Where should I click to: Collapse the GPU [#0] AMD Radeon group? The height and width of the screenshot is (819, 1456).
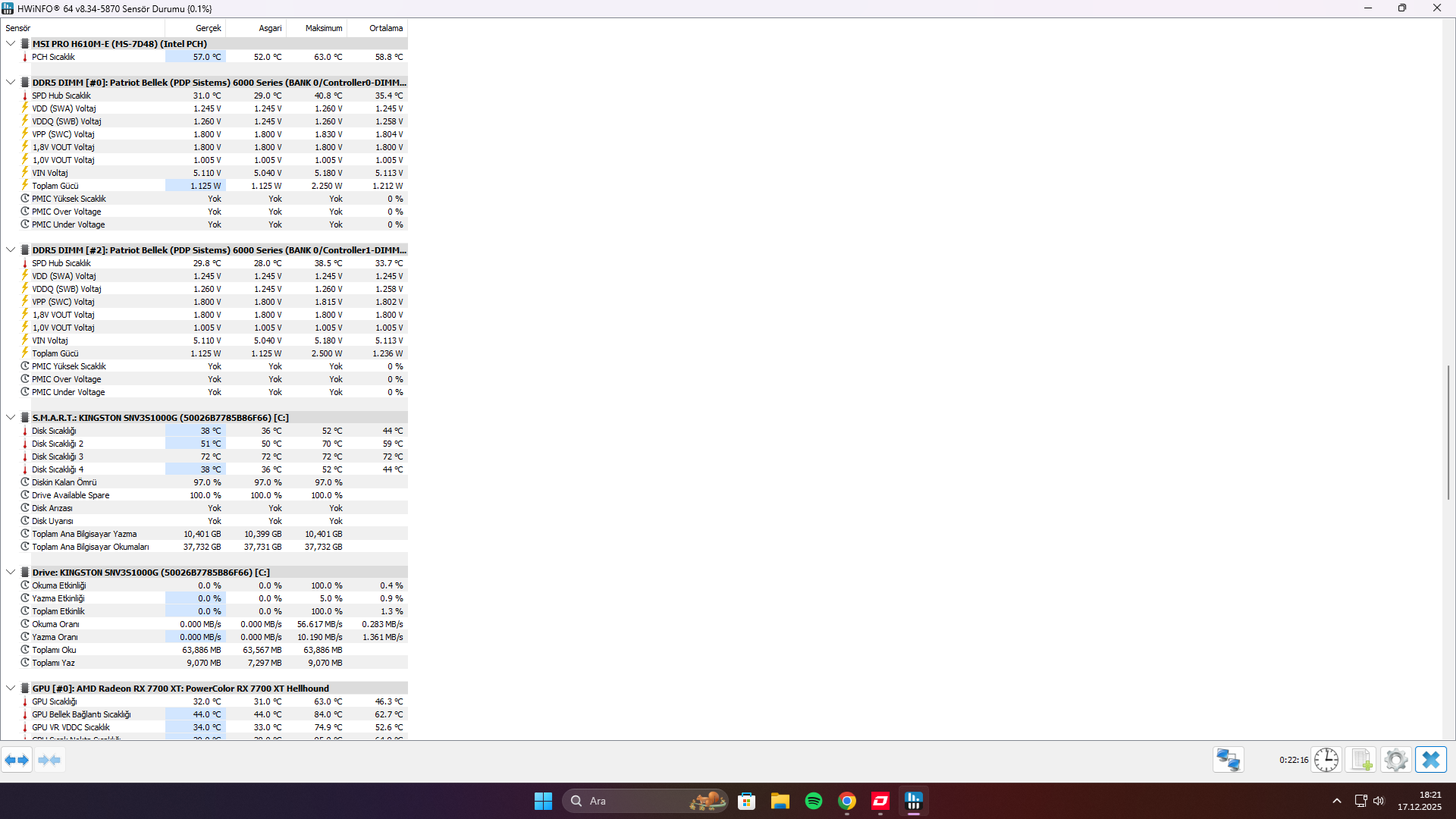[x=11, y=689]
